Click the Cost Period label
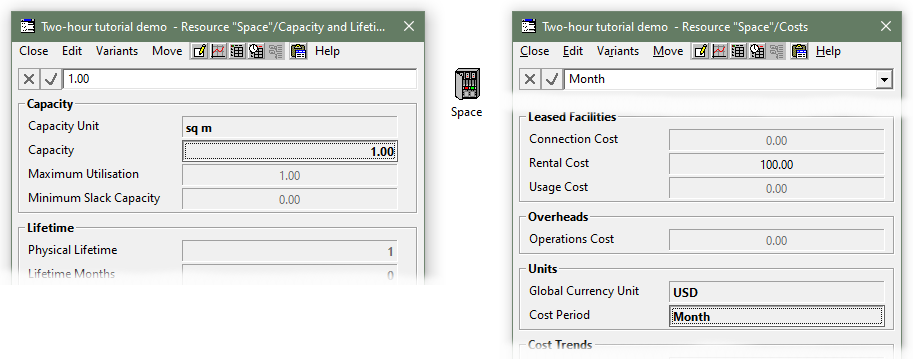The width and height of the screenshot is (913, 364). (x=559, y=315)
